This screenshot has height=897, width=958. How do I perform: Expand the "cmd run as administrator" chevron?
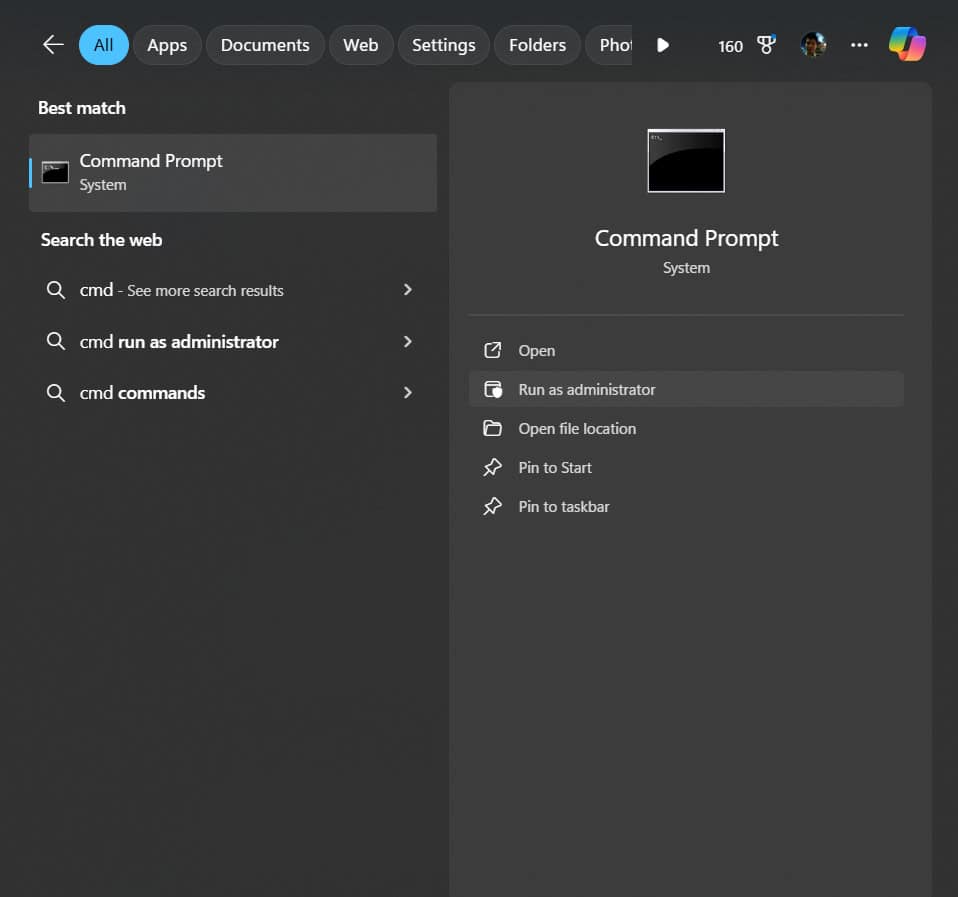tap(407, 342)
